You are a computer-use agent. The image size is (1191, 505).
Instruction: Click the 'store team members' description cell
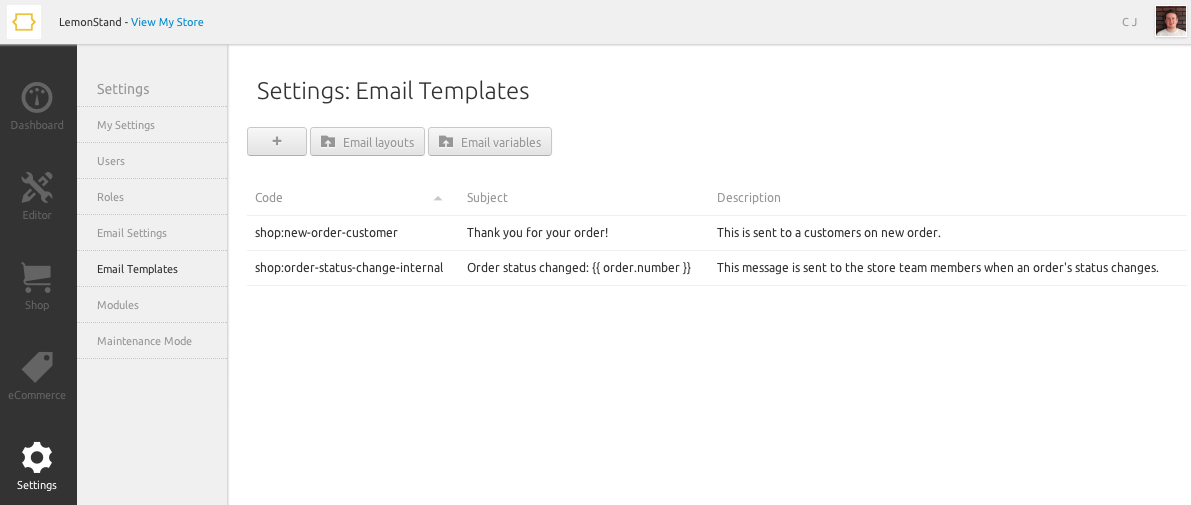tap(937, 267)
